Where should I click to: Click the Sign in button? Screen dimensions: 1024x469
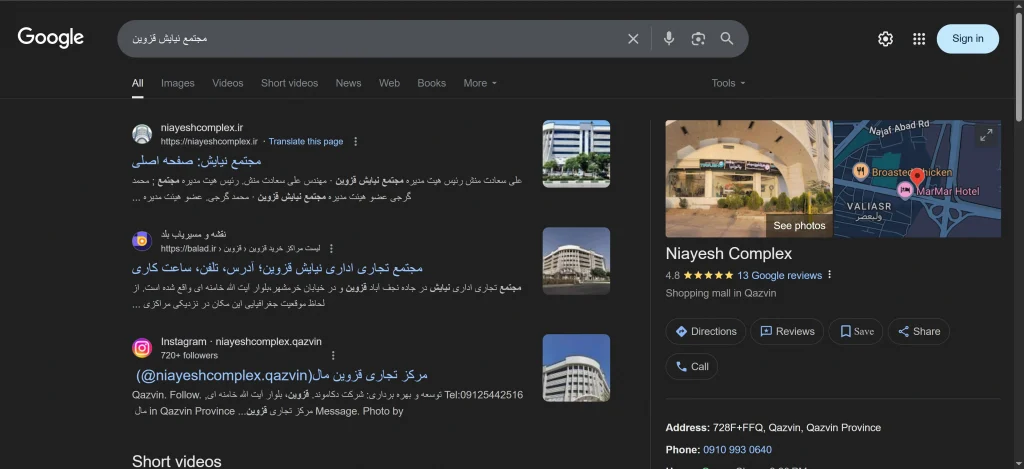(967, 39)
